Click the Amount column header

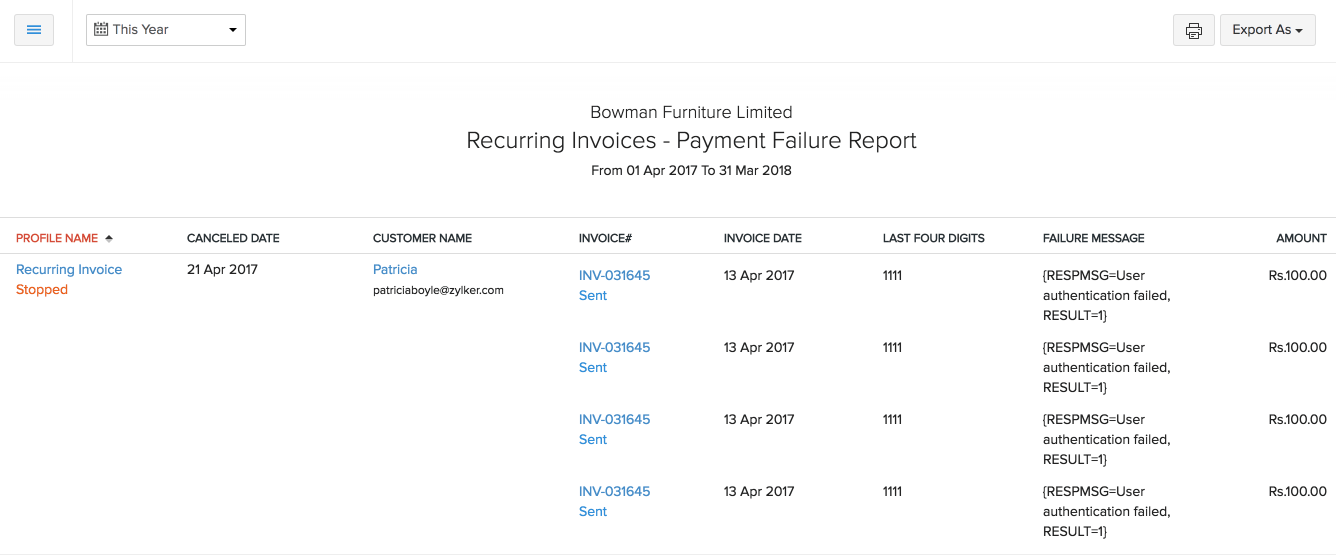(x=1301, y=239)
